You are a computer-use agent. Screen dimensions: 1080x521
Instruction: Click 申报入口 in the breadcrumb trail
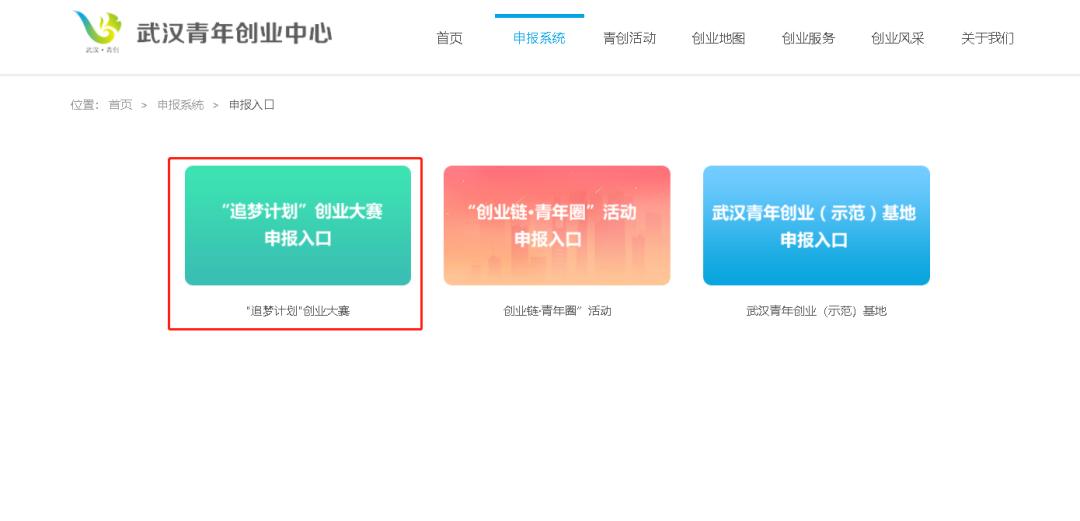pos(252,105)
